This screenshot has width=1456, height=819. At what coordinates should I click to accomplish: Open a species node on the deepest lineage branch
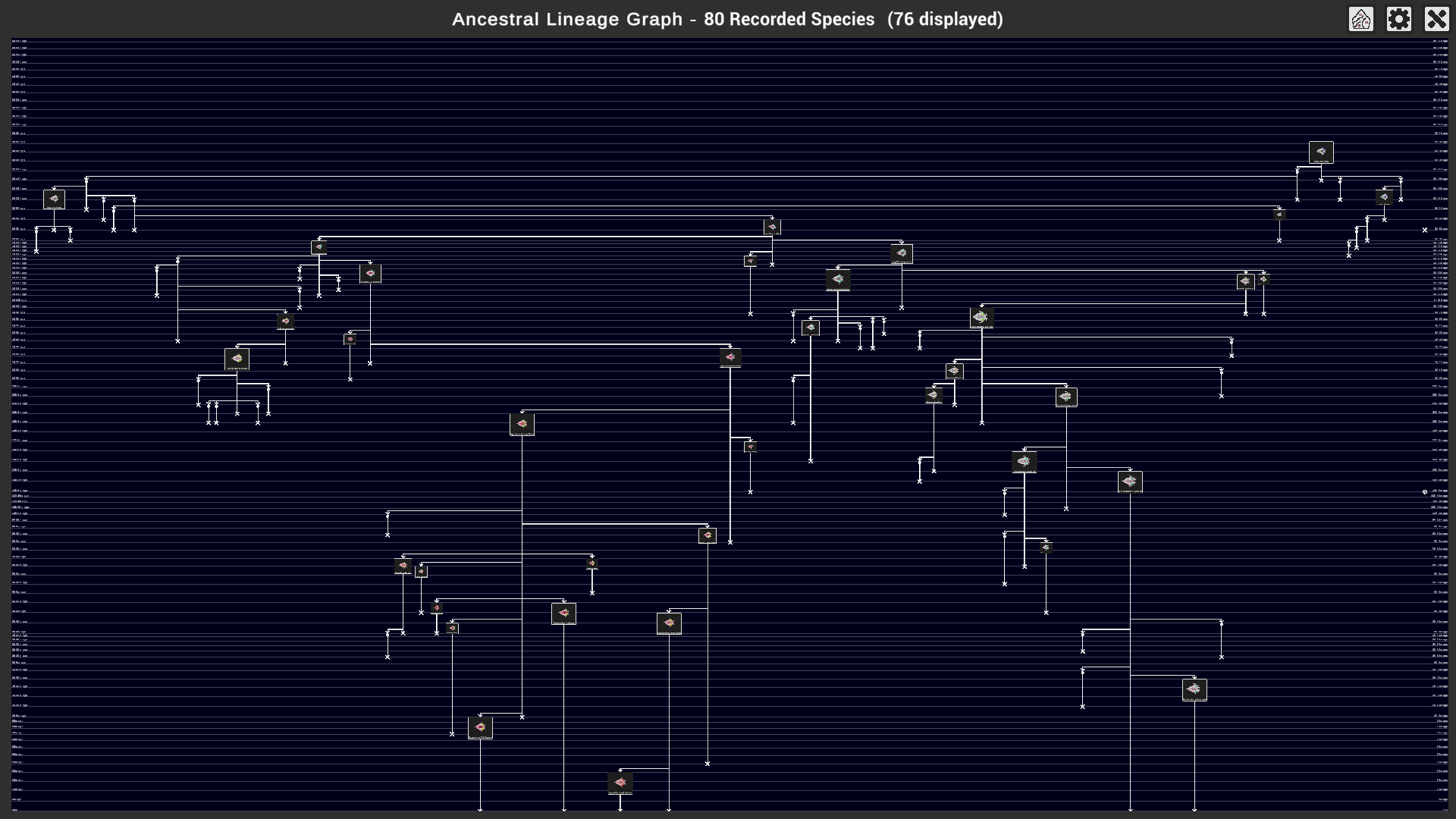[x=481, y=726]
